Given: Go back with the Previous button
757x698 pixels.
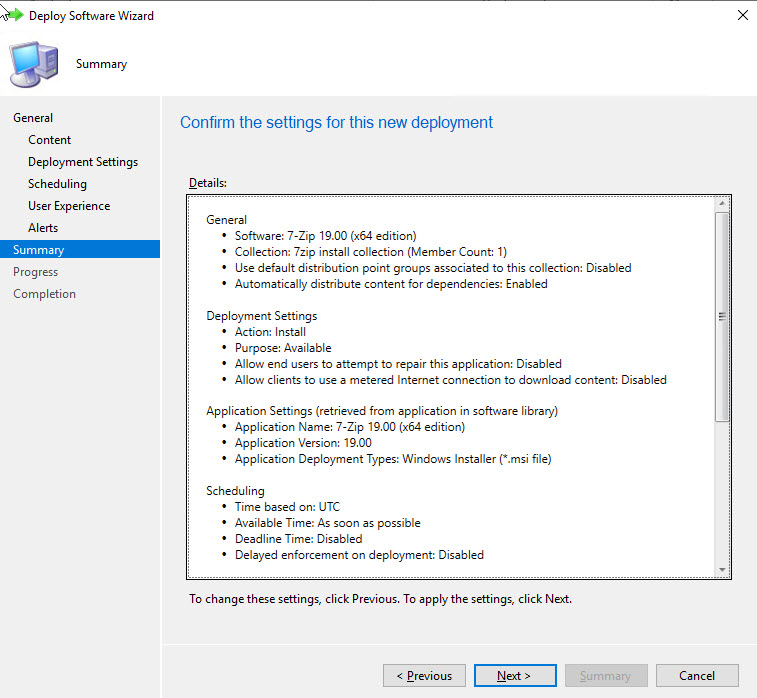Looking at the screenshot, I should 424,676.
